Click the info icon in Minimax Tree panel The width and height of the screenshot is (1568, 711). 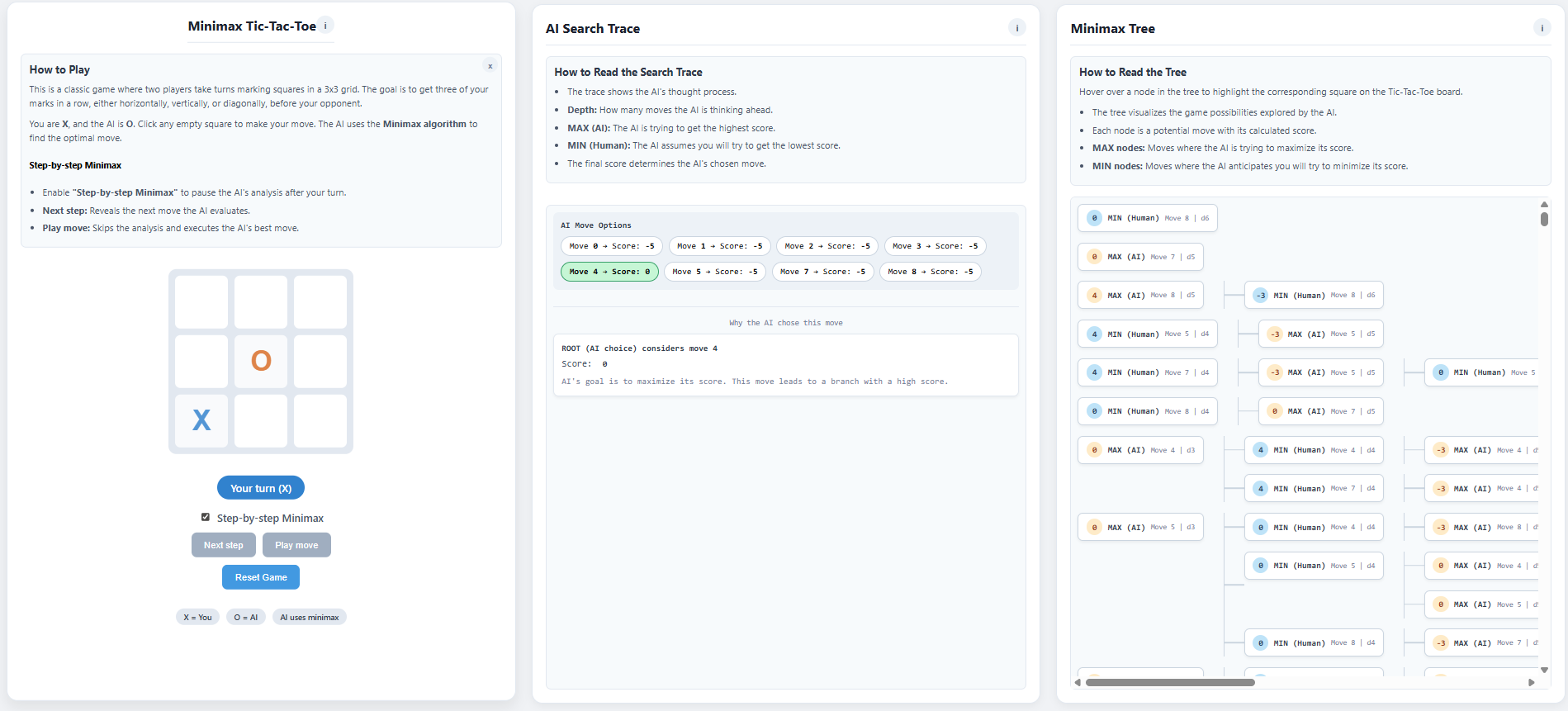pyautogui.click(x=1542, y=28)
